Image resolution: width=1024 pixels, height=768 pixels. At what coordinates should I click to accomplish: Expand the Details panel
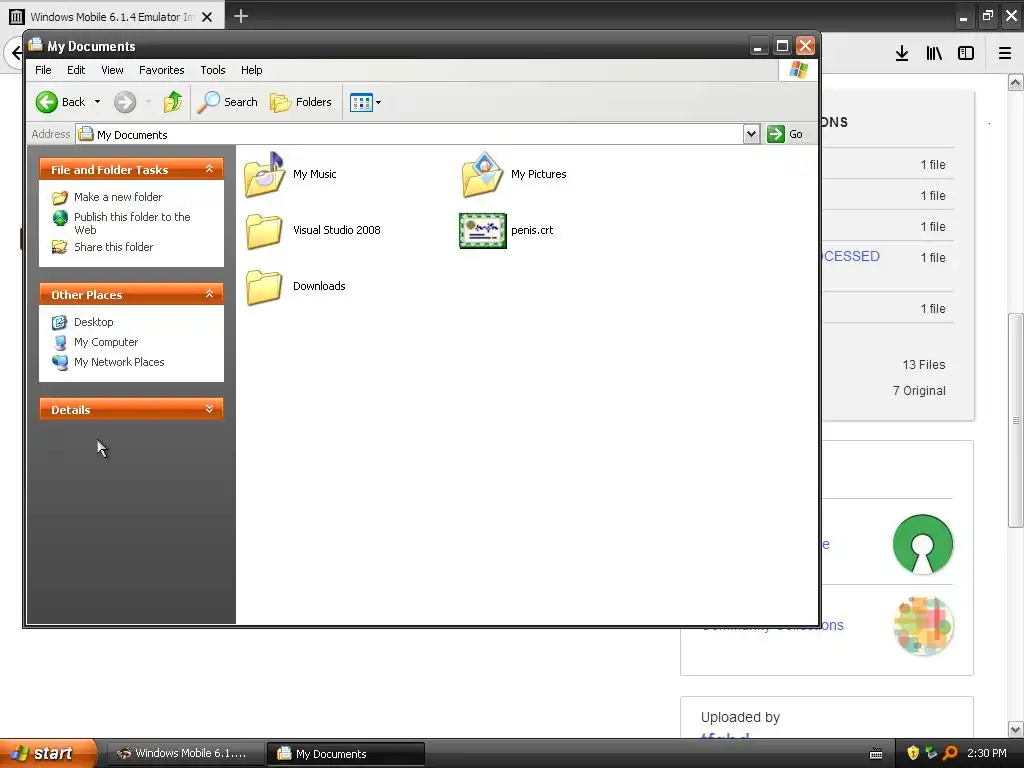pyautogui.click(x=209, y=409)
